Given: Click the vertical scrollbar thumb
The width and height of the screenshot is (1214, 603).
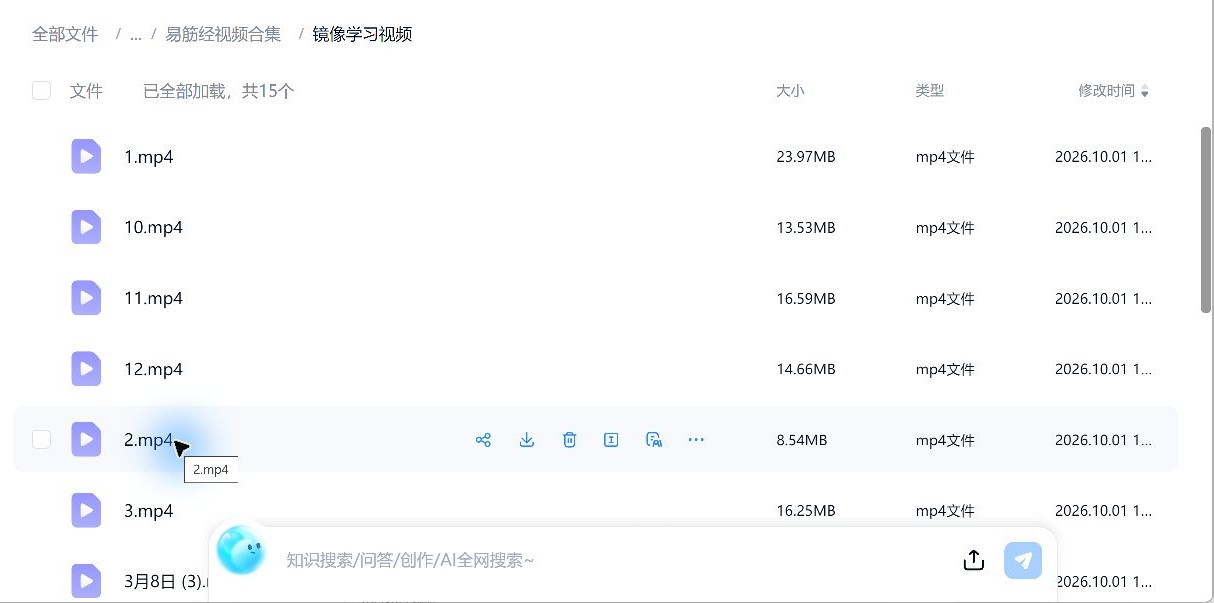Looking at the screenshot, I should click(1206, 220).
